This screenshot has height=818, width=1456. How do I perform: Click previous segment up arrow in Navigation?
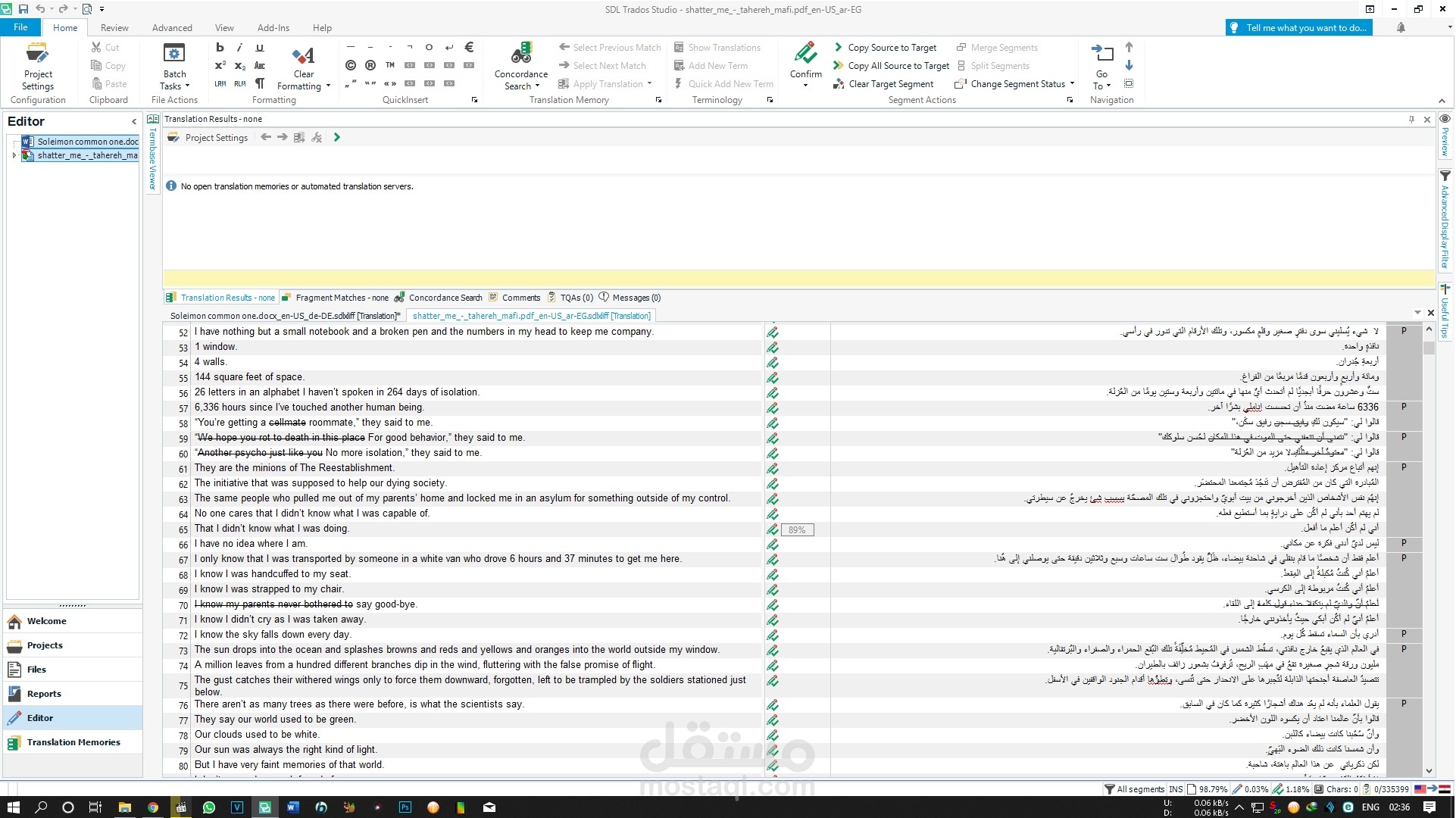(x=1129, y=47)
